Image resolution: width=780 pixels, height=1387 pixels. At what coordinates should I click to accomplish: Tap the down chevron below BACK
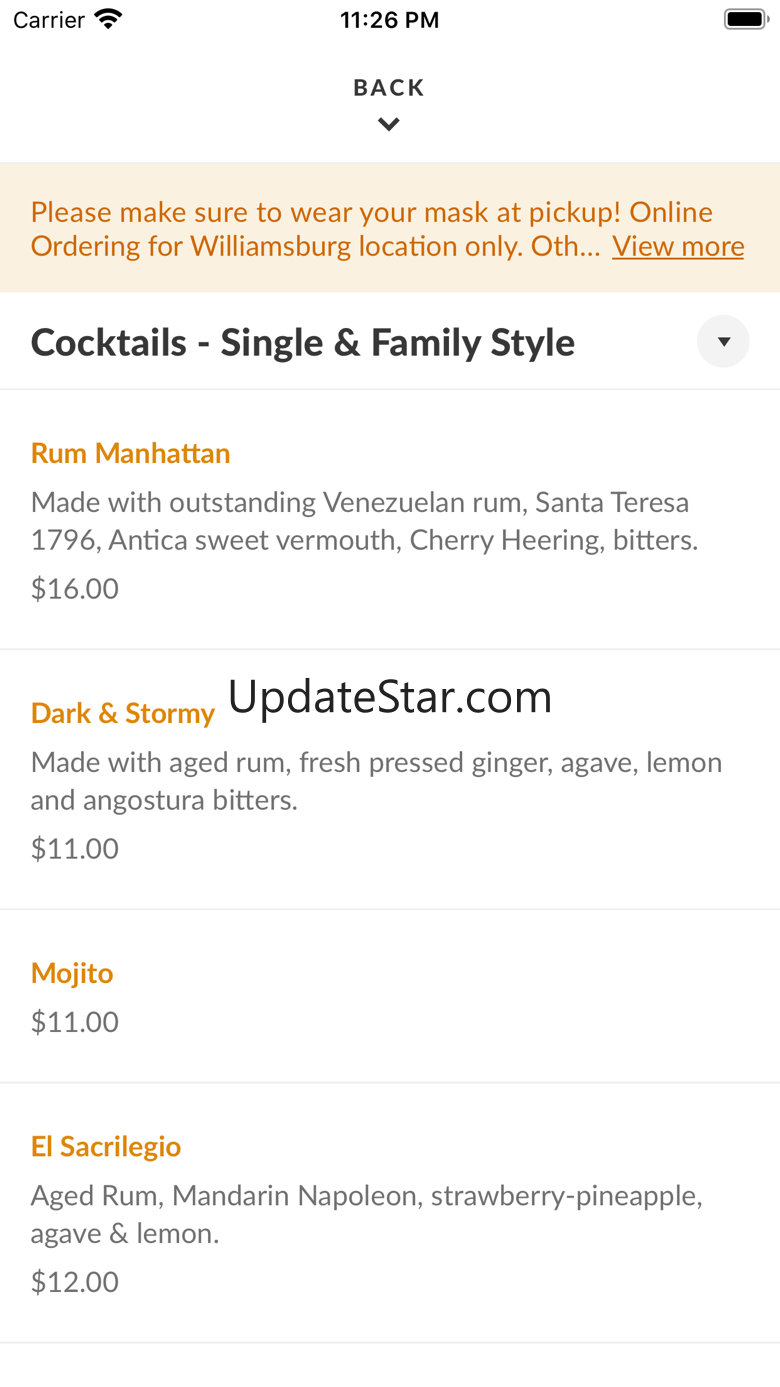point(389,125)
